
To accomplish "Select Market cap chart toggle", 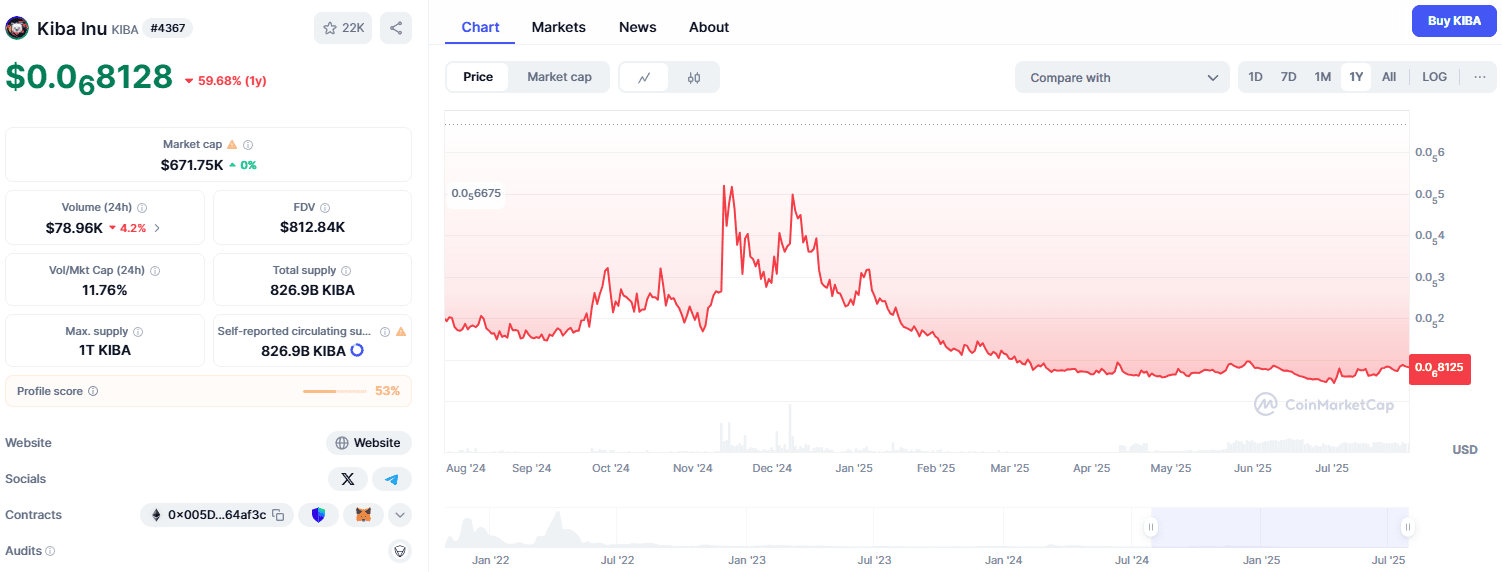I will coord(559,77).
